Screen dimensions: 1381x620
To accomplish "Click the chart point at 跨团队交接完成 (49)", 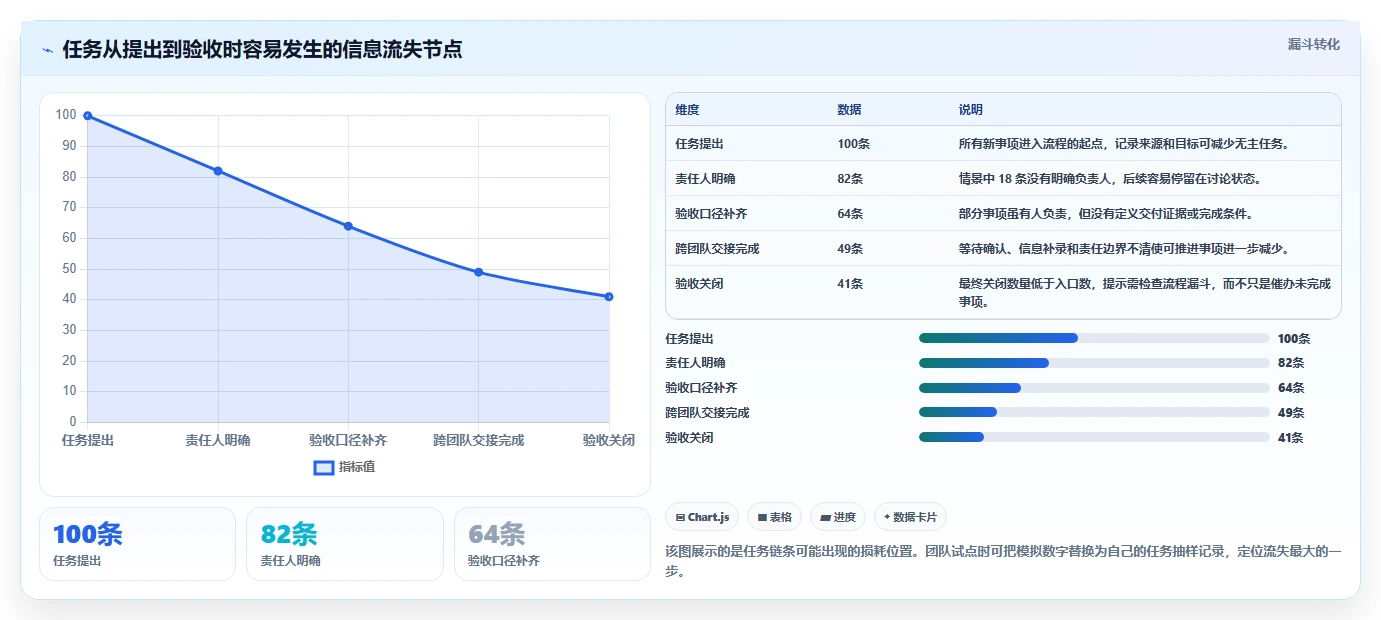I will coord(478,272).
